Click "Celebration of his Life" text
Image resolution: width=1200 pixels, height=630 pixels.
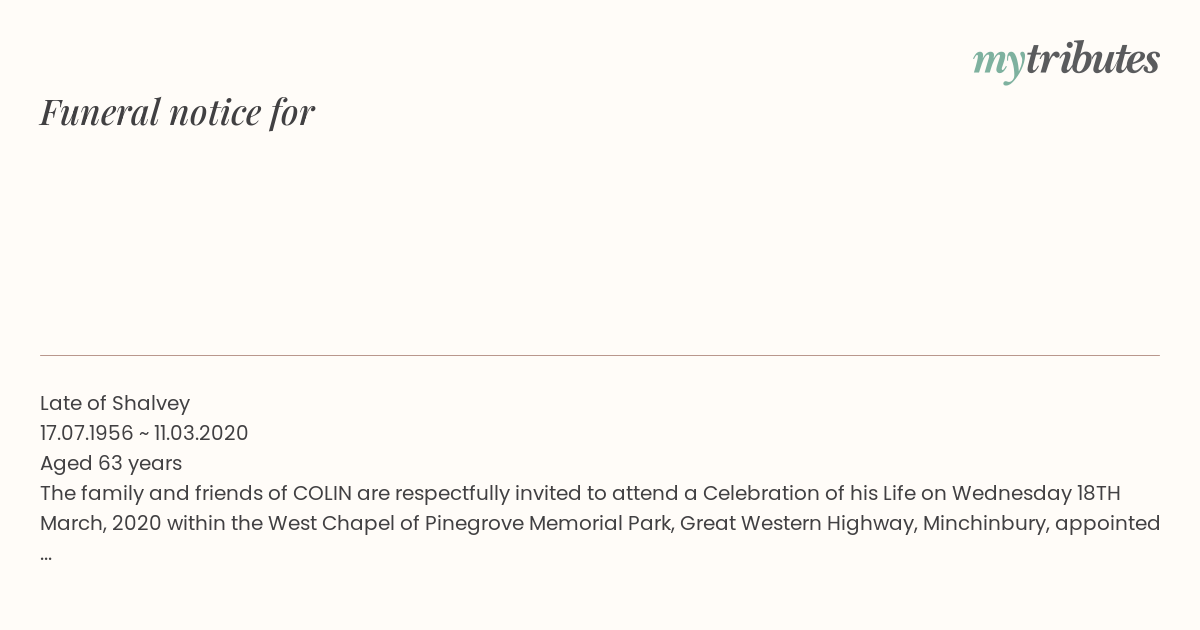point(811,493)
